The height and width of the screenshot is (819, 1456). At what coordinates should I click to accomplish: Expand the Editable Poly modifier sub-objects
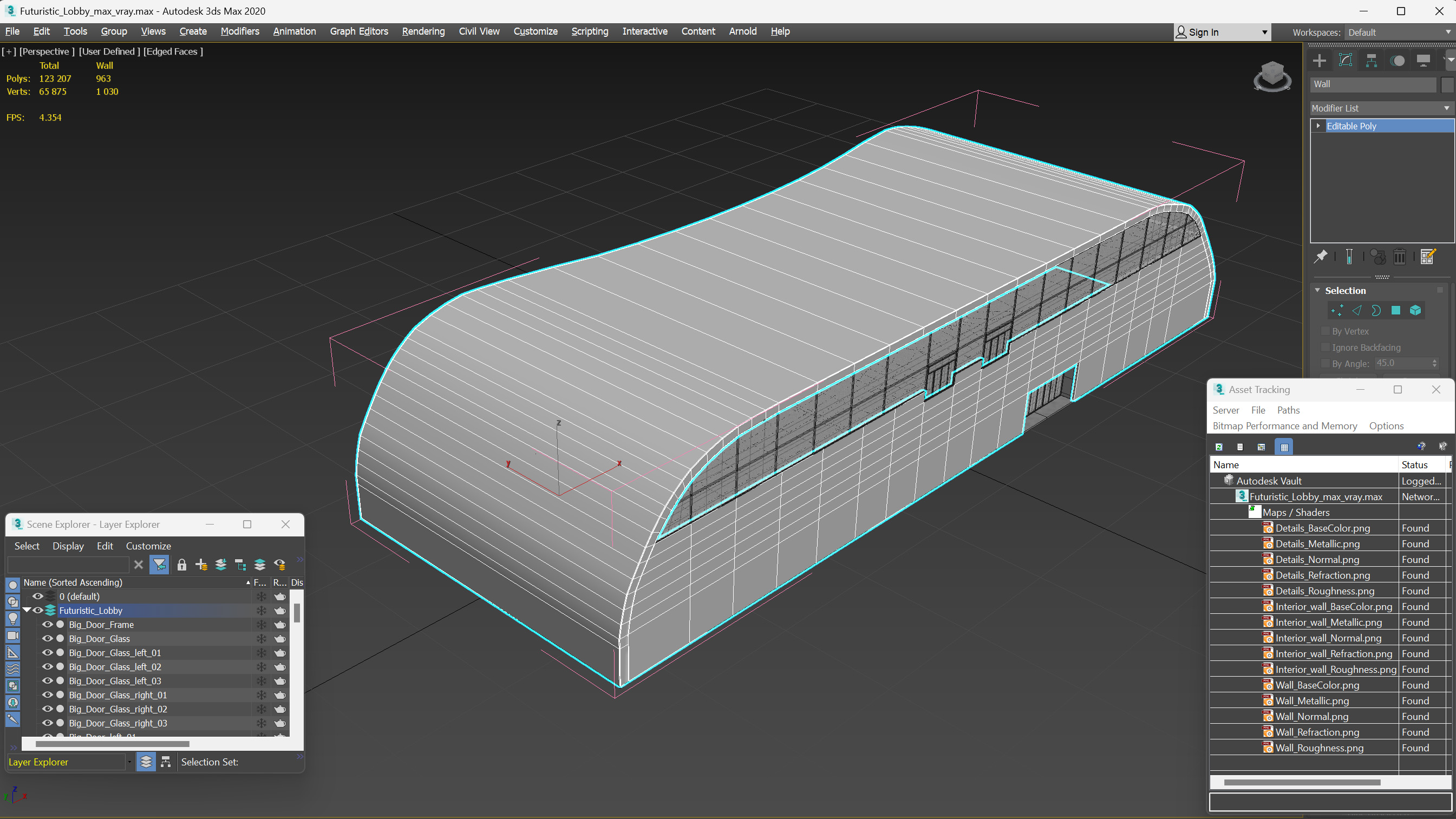tap(1318, 126)
